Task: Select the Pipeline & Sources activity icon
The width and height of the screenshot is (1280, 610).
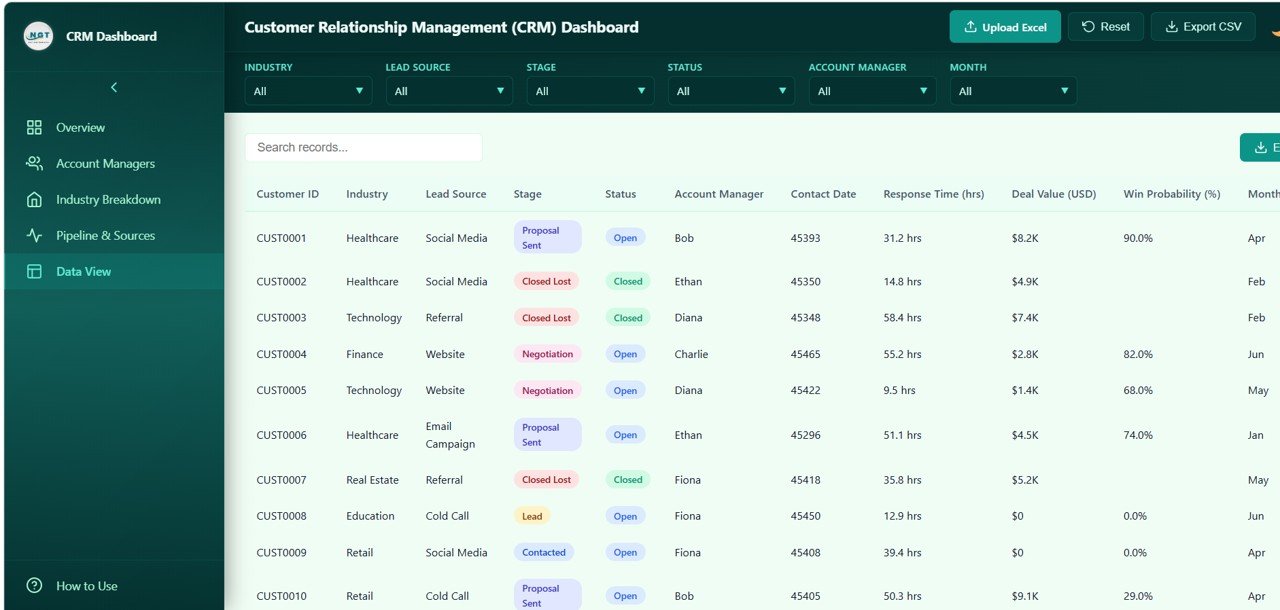Action: tap(35, 235)
